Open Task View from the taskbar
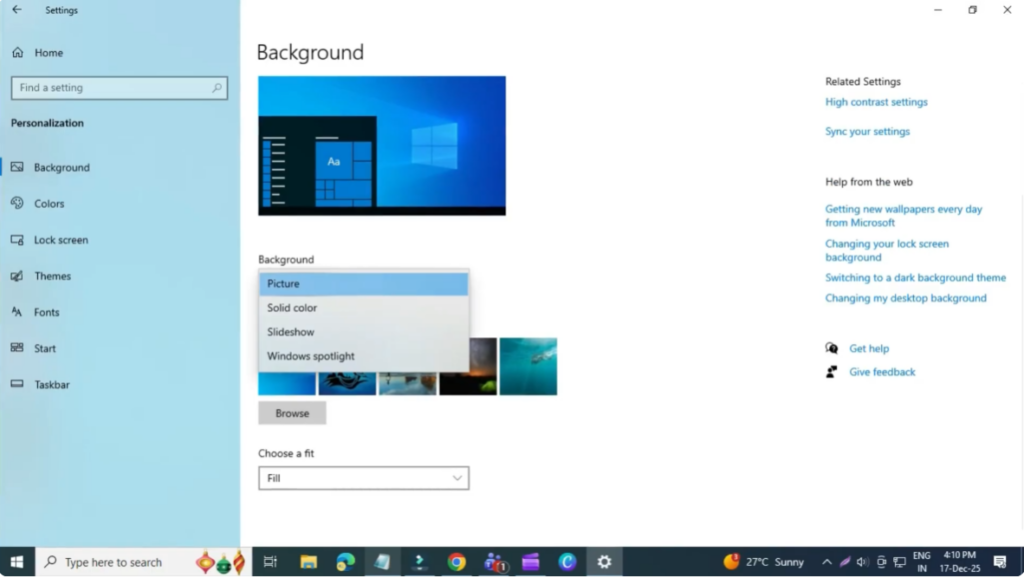 [x=269, y=561]
